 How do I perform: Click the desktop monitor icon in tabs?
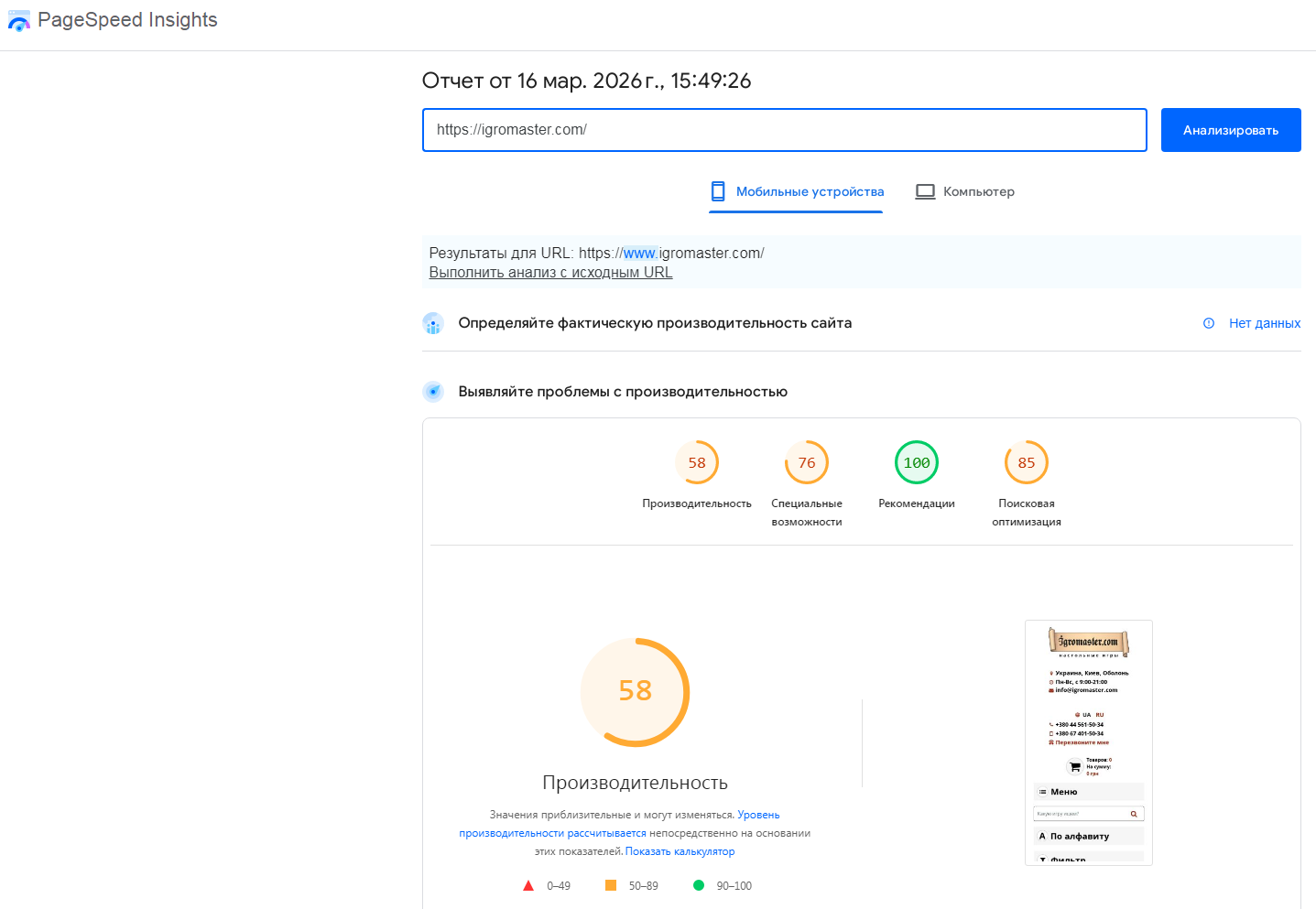[x=925, y=191]
